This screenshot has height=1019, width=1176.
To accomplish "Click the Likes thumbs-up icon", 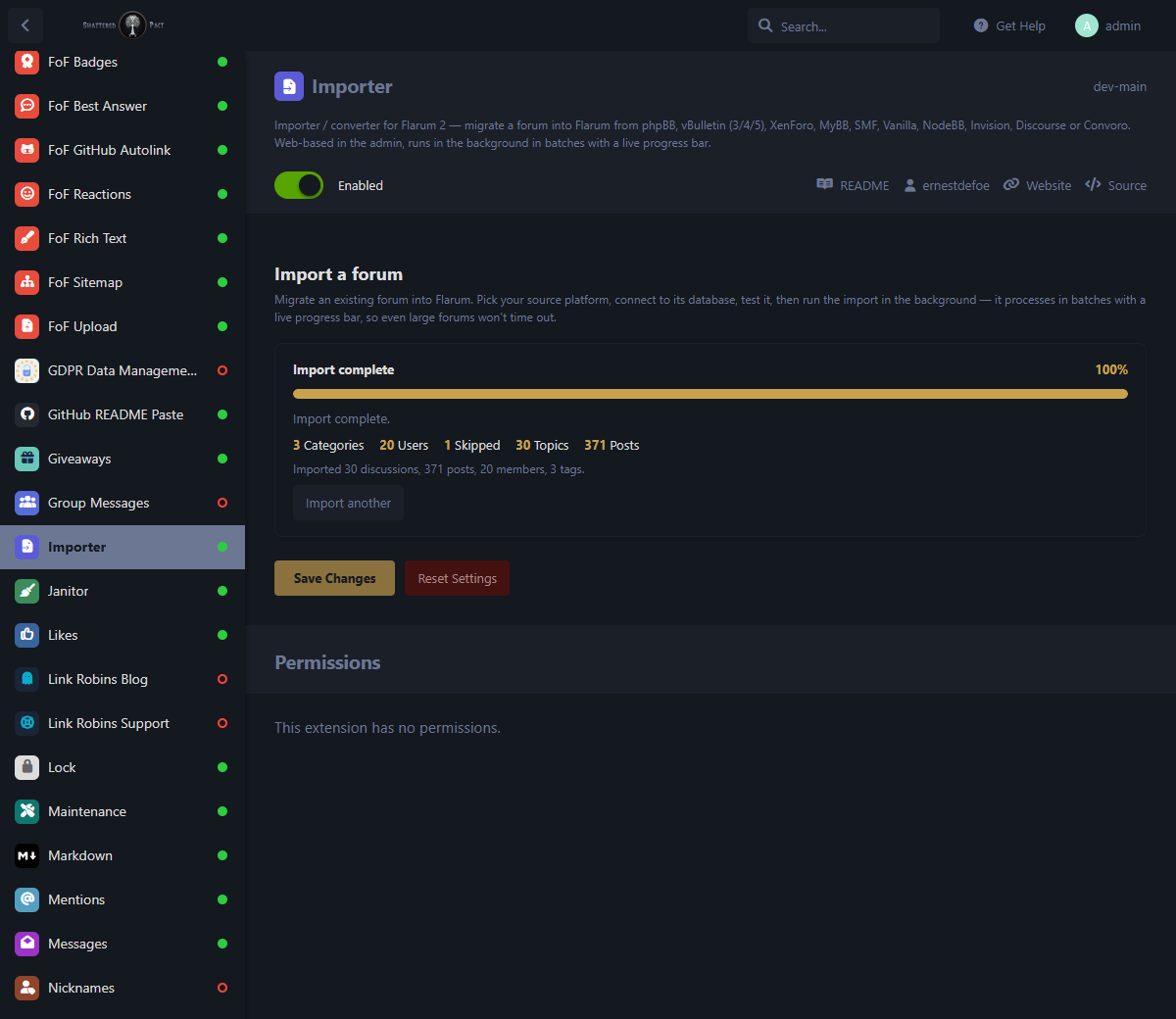I will tap(27, 635).
